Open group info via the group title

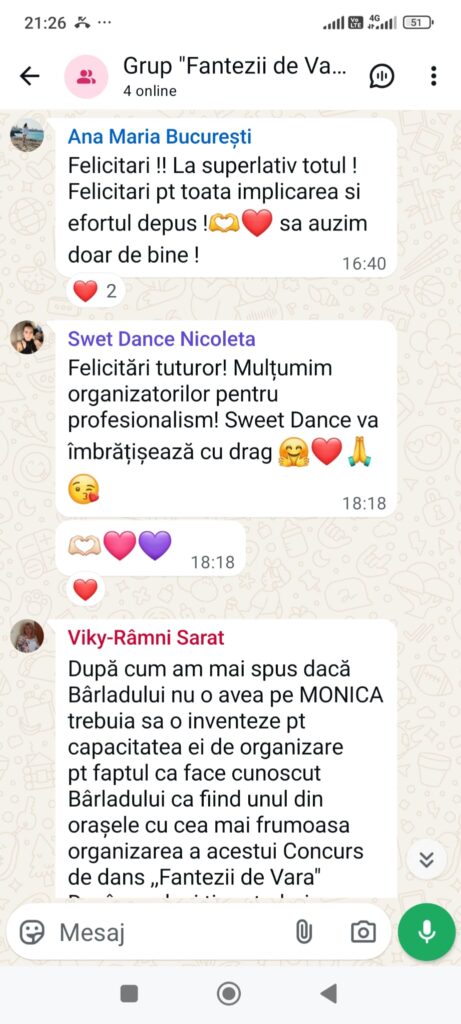238,66
